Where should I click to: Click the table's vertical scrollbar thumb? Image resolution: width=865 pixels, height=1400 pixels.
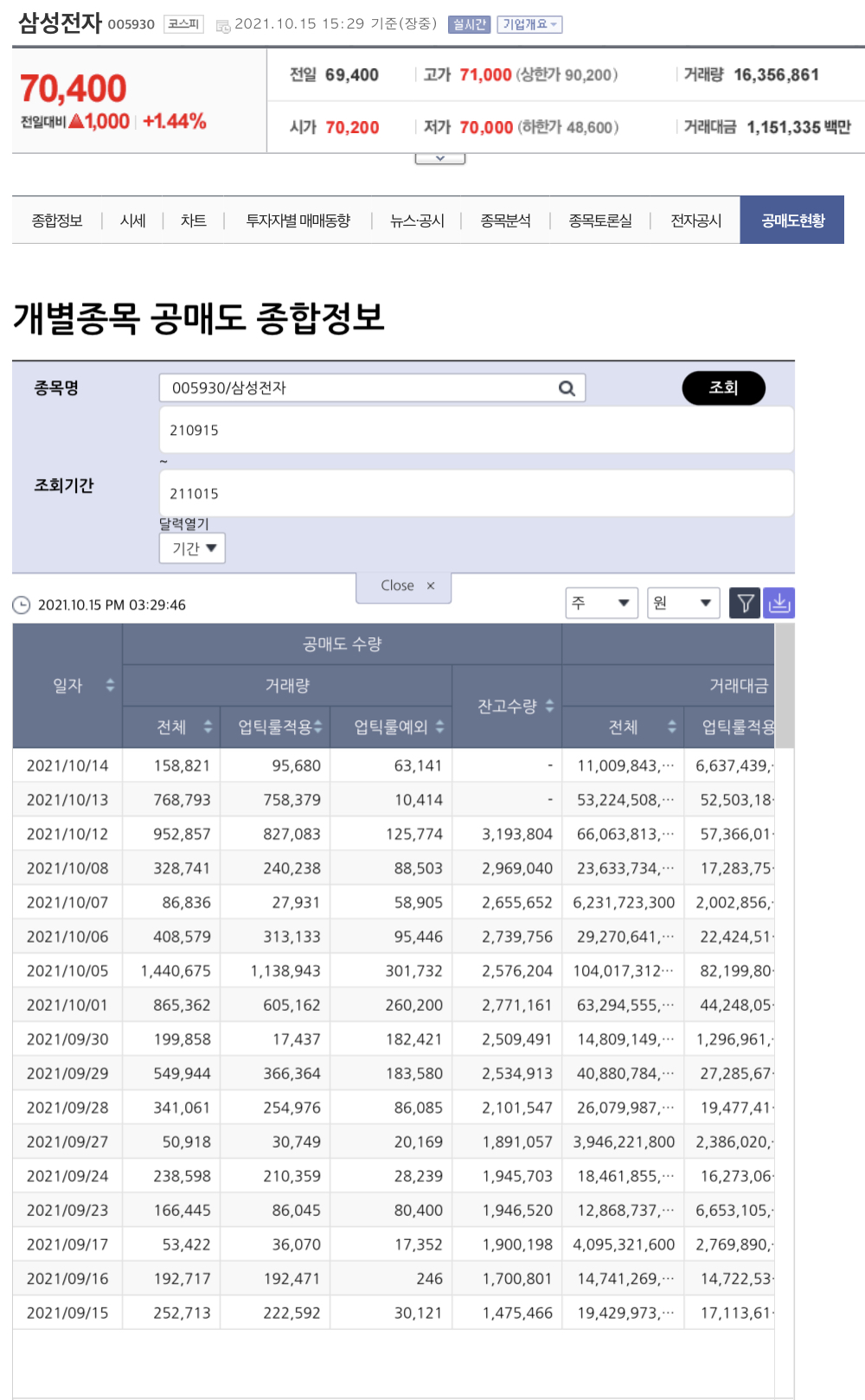coord(785,685)
